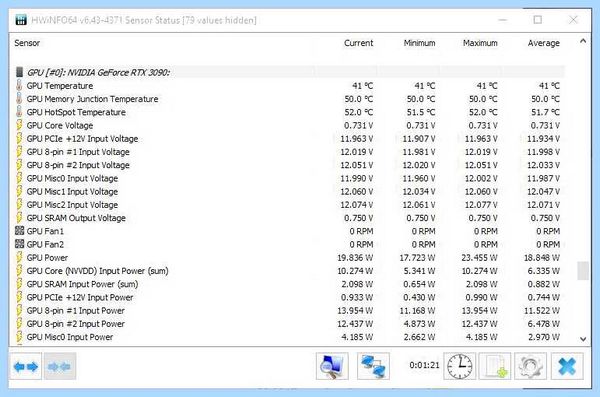Image resolution: width=600 pixels, height=397 pixels.
Task: Minimize the HWiNFO64 Sensor Status window
Action: point(502,20)
